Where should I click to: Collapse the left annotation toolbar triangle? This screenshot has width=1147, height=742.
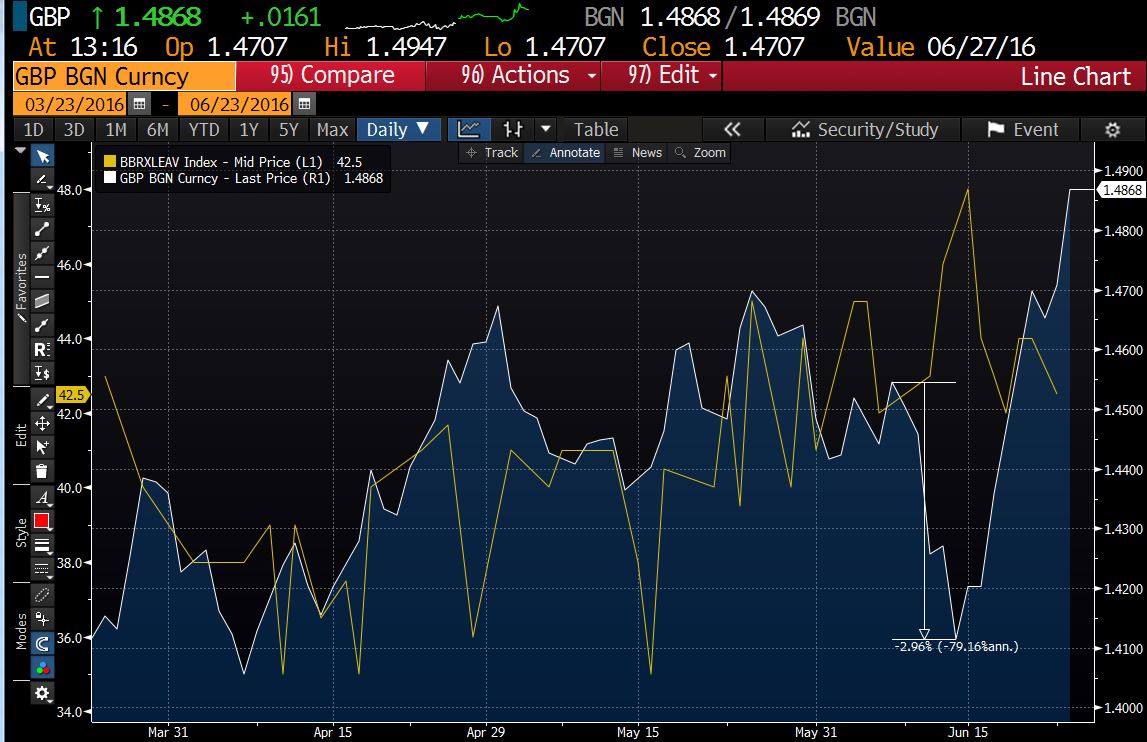(20, 150)
